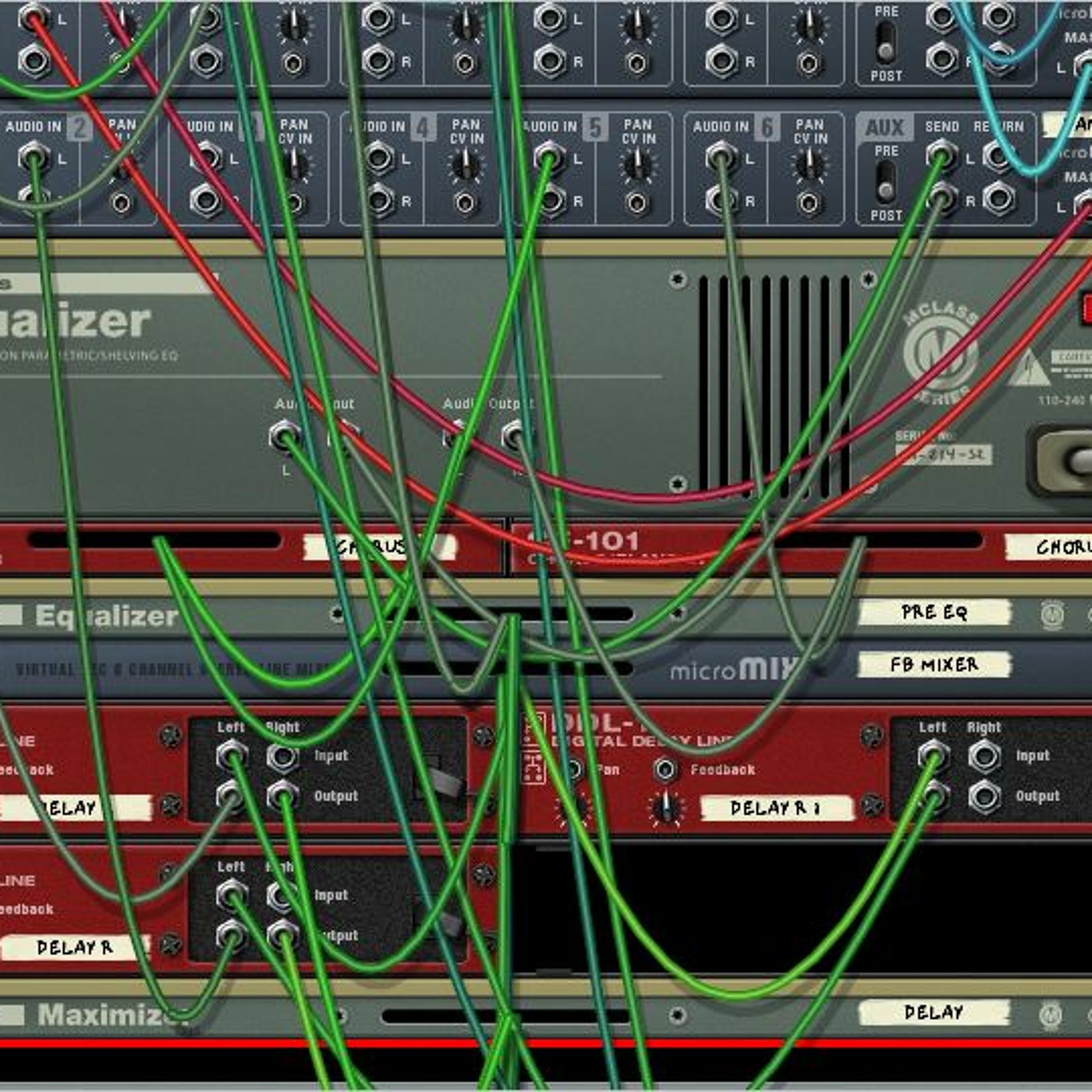Click the Audio In 5 left jack

550,158
